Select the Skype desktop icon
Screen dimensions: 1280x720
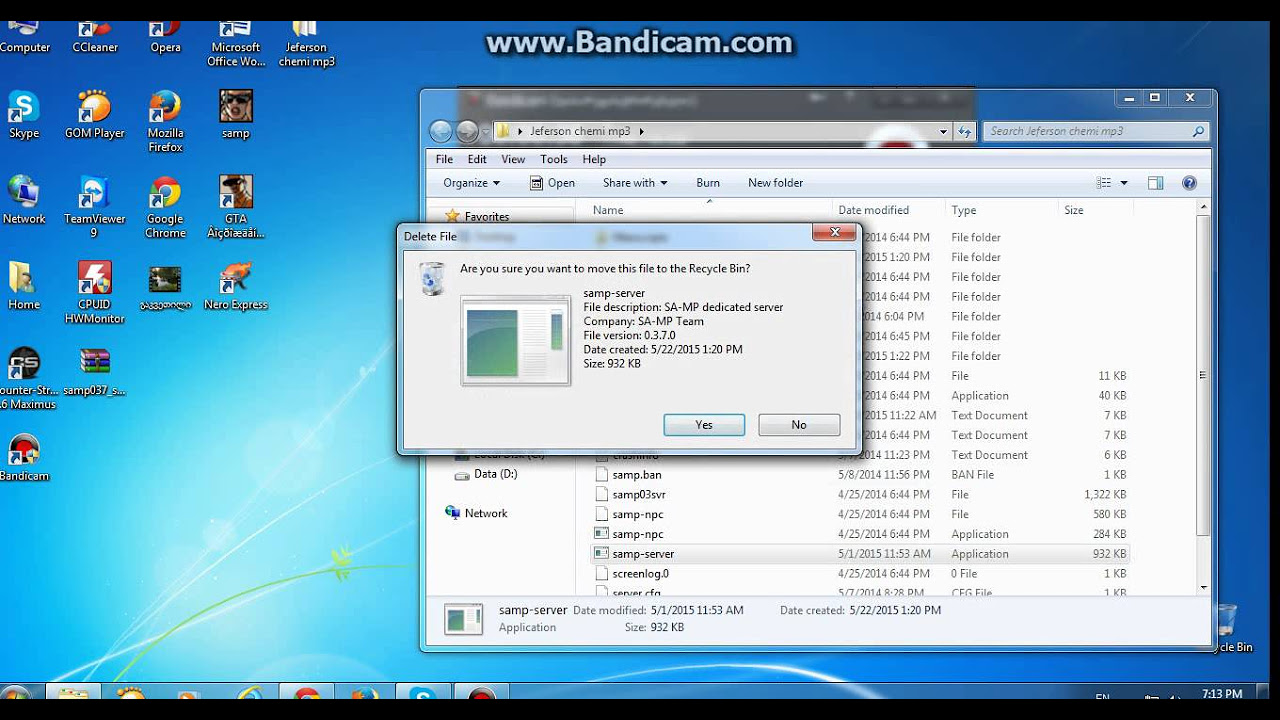24,115
